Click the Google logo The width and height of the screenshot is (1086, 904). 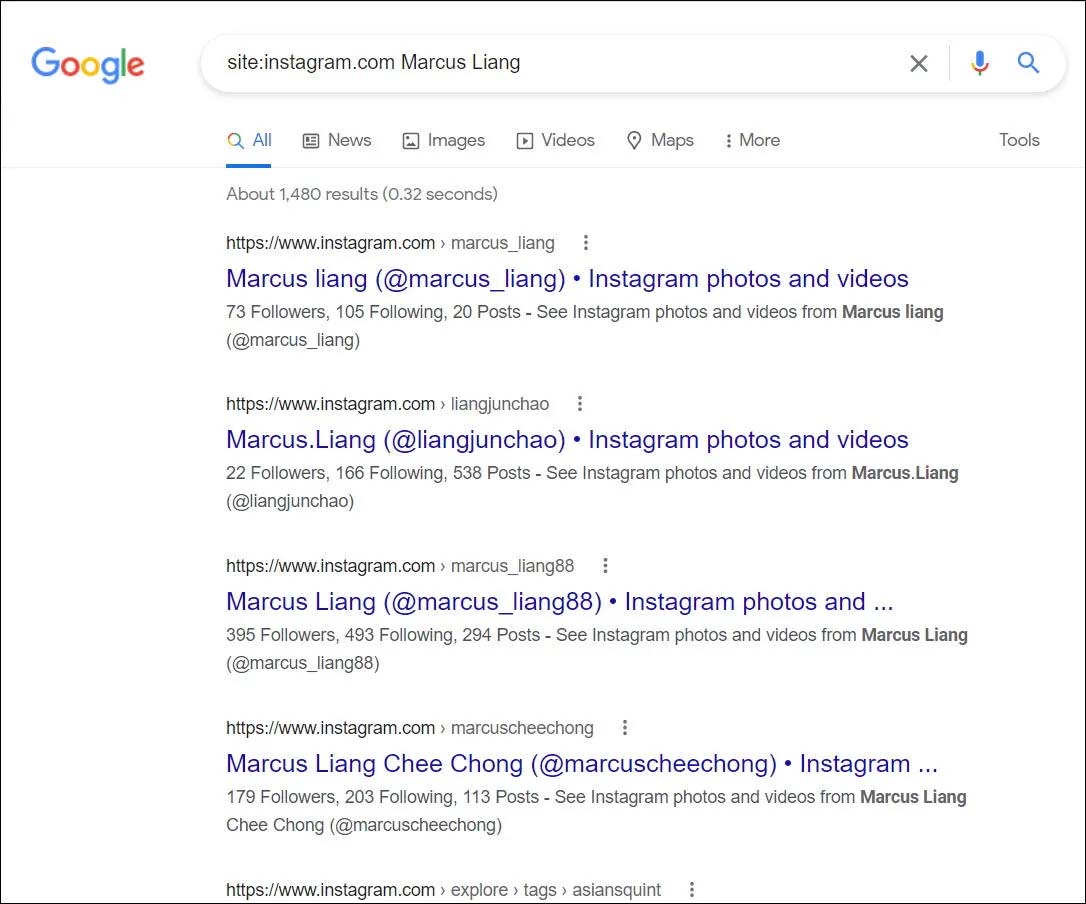tap(88, 64)
